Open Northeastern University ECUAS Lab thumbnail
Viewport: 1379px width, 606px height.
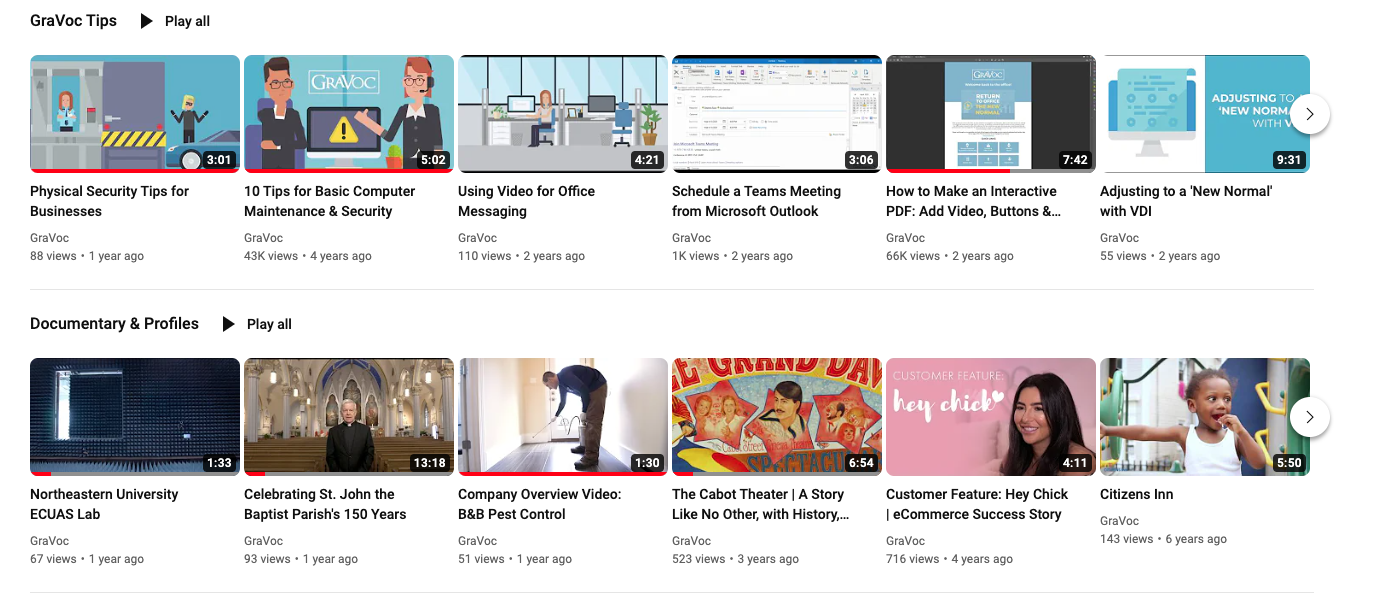(x=135, y=417)
